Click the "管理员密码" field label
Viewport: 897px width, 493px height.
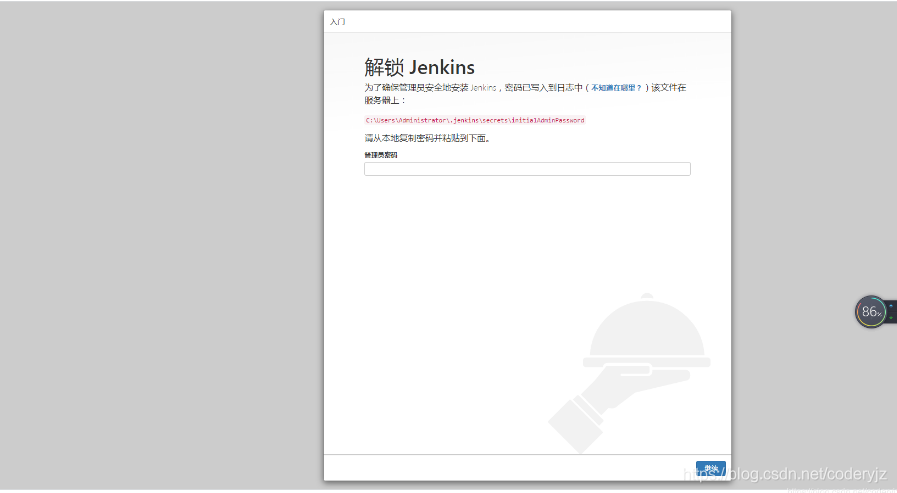coord(381,155)
